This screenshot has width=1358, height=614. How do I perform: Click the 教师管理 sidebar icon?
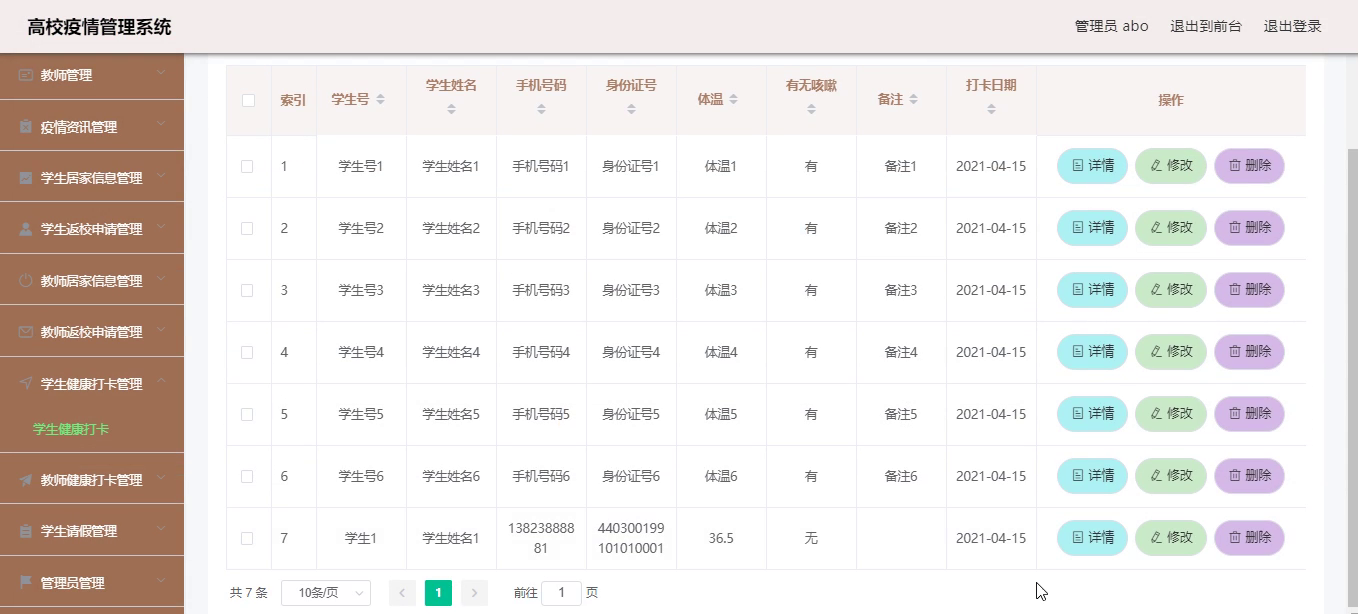[26, 75]
